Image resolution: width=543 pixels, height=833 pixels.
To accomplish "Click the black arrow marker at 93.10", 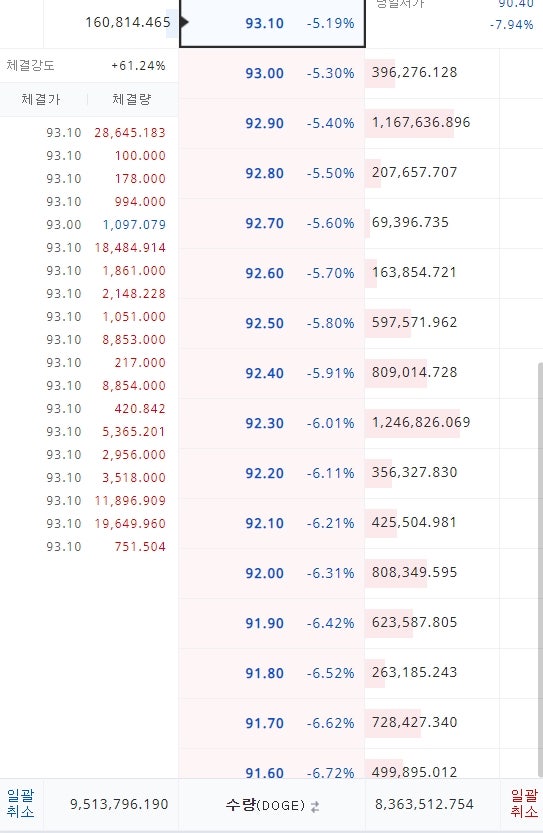I will click(x=185, y=22).
